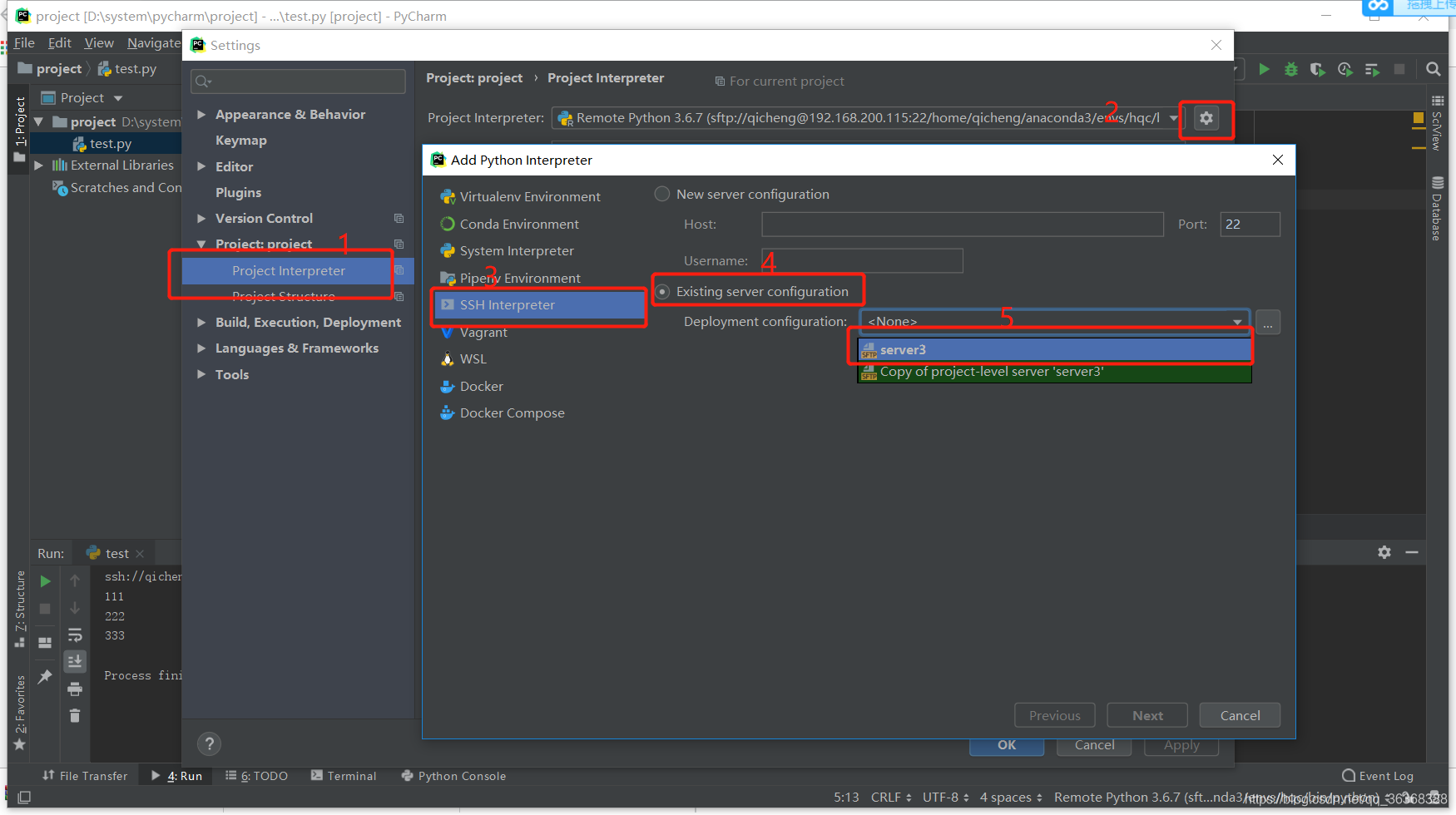The image size is (1456, 815).
Task: Click the Settings search field
Action: (x=298, y=81)
